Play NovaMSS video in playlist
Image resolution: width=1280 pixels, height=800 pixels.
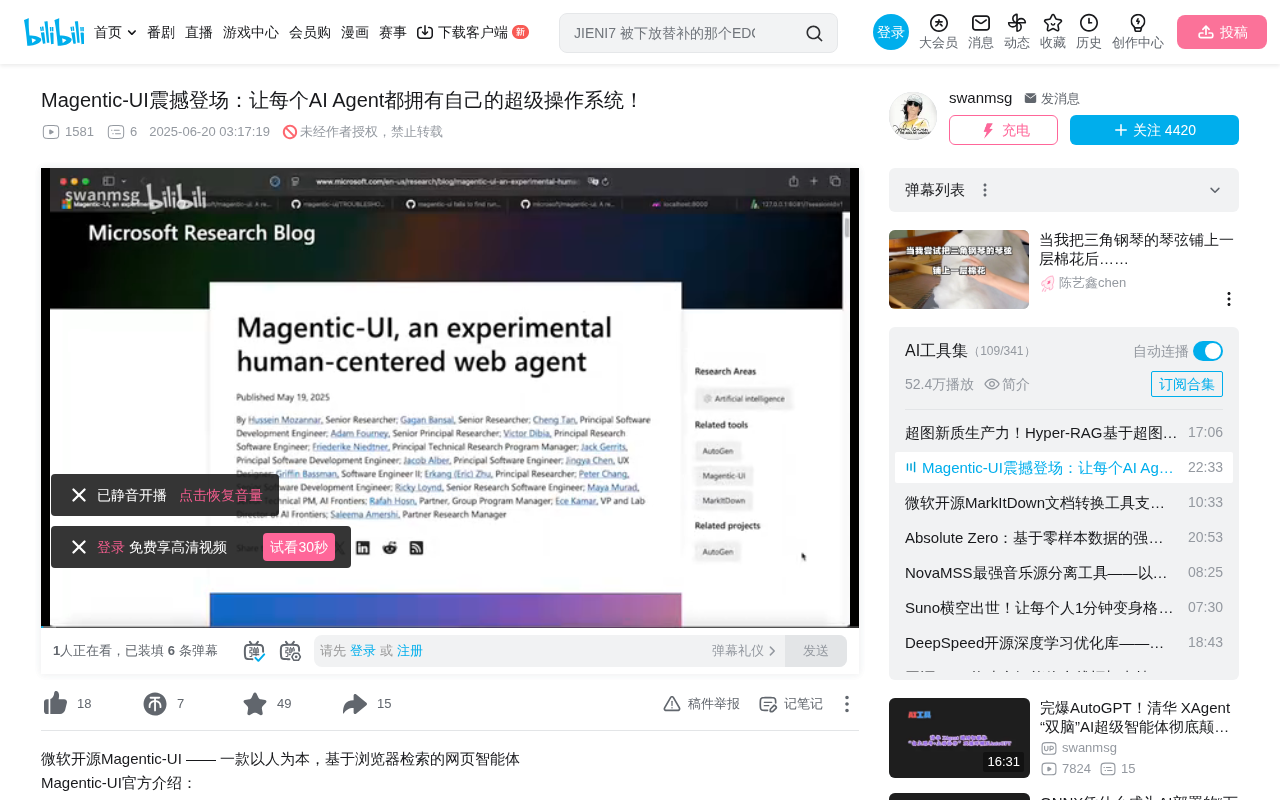1064,573
